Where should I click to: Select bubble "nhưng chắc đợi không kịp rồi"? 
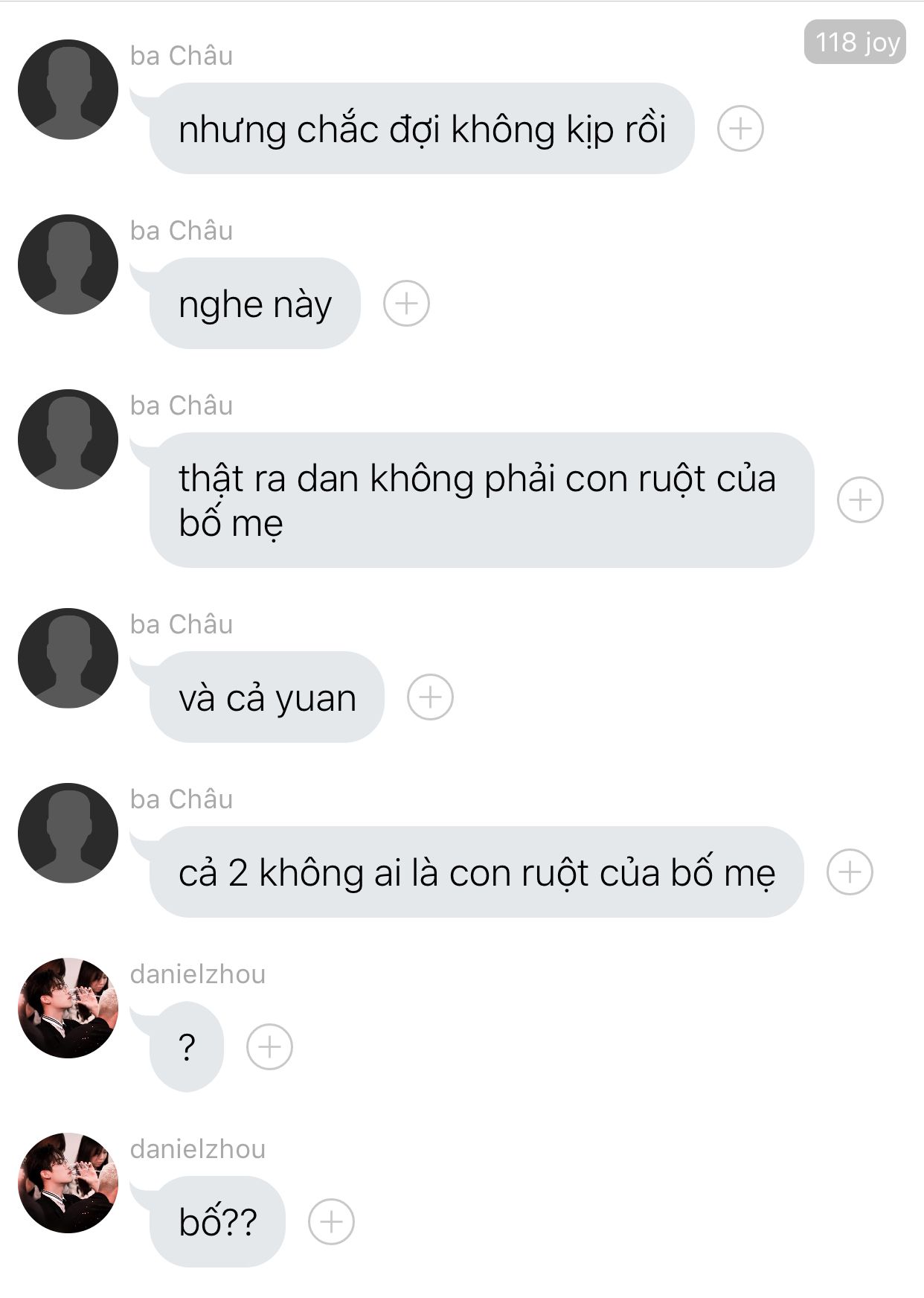click(x=422, y=129)
